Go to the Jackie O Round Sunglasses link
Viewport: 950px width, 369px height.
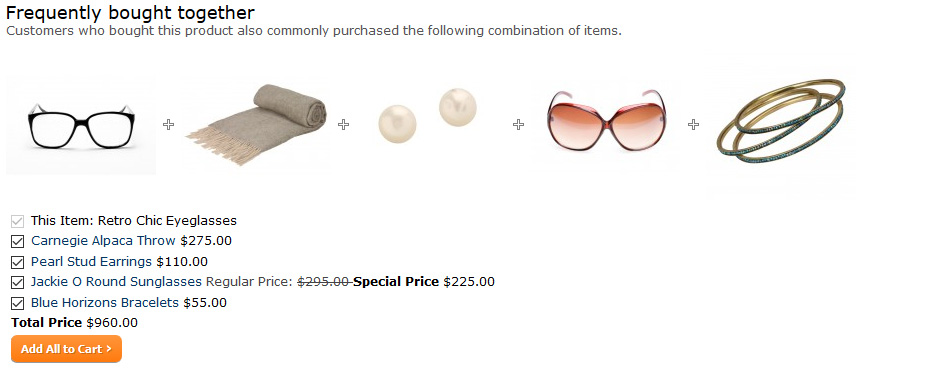[116, 282]
